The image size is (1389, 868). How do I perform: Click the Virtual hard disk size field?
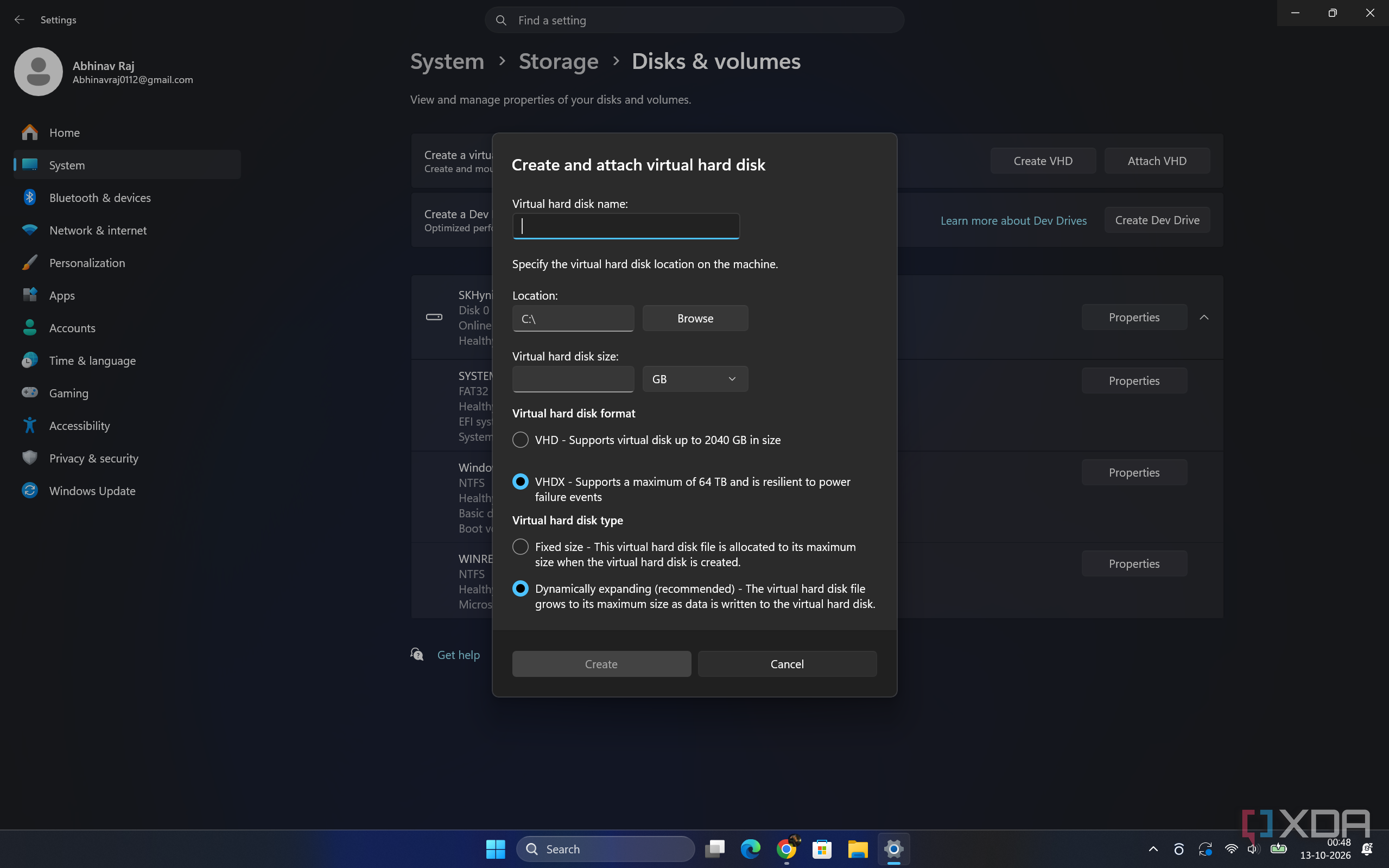click(x=573, y=379)
